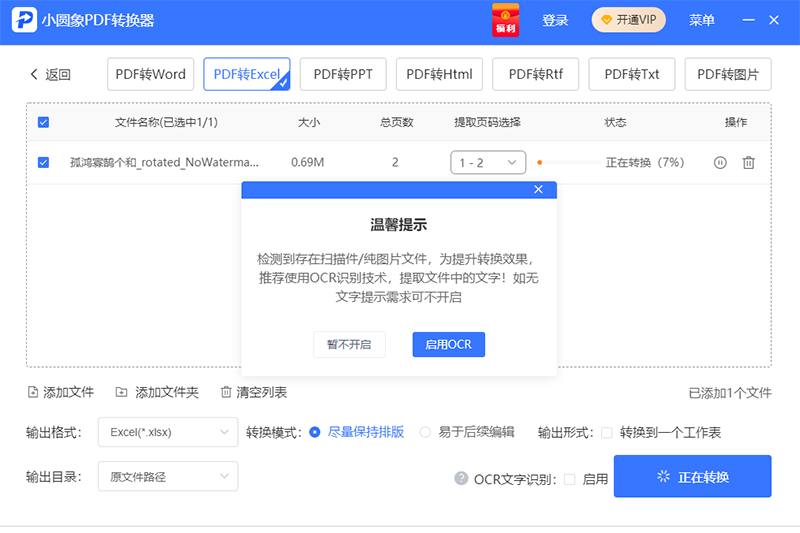Image resolution: width=800 pixels, height=533 pixels.
Task: Select 易于后续编辑 conversion mode
Action: [x=425, y=432]
